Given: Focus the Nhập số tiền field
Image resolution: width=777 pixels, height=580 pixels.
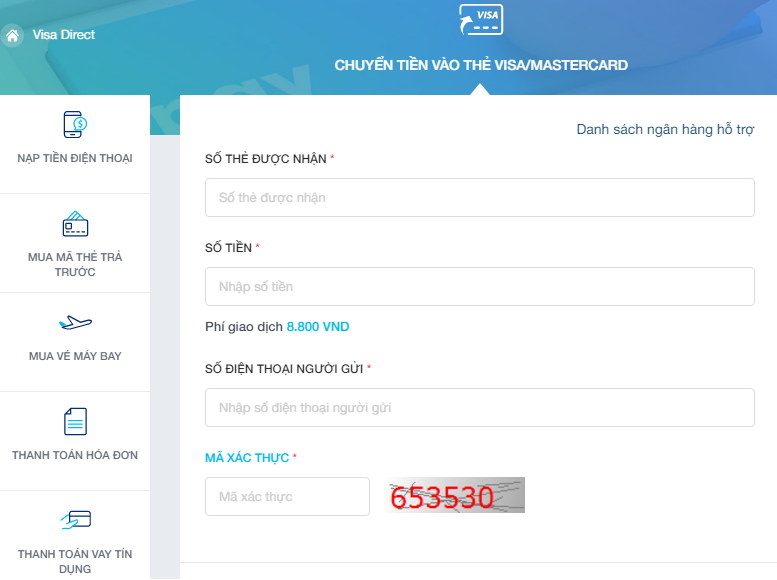Looking at the screenshot, I should (x=480, y=287).
